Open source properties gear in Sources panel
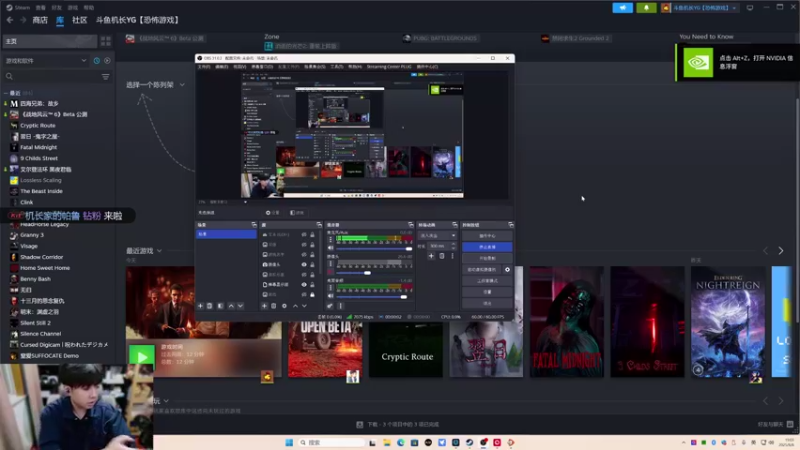 (284, 306)
